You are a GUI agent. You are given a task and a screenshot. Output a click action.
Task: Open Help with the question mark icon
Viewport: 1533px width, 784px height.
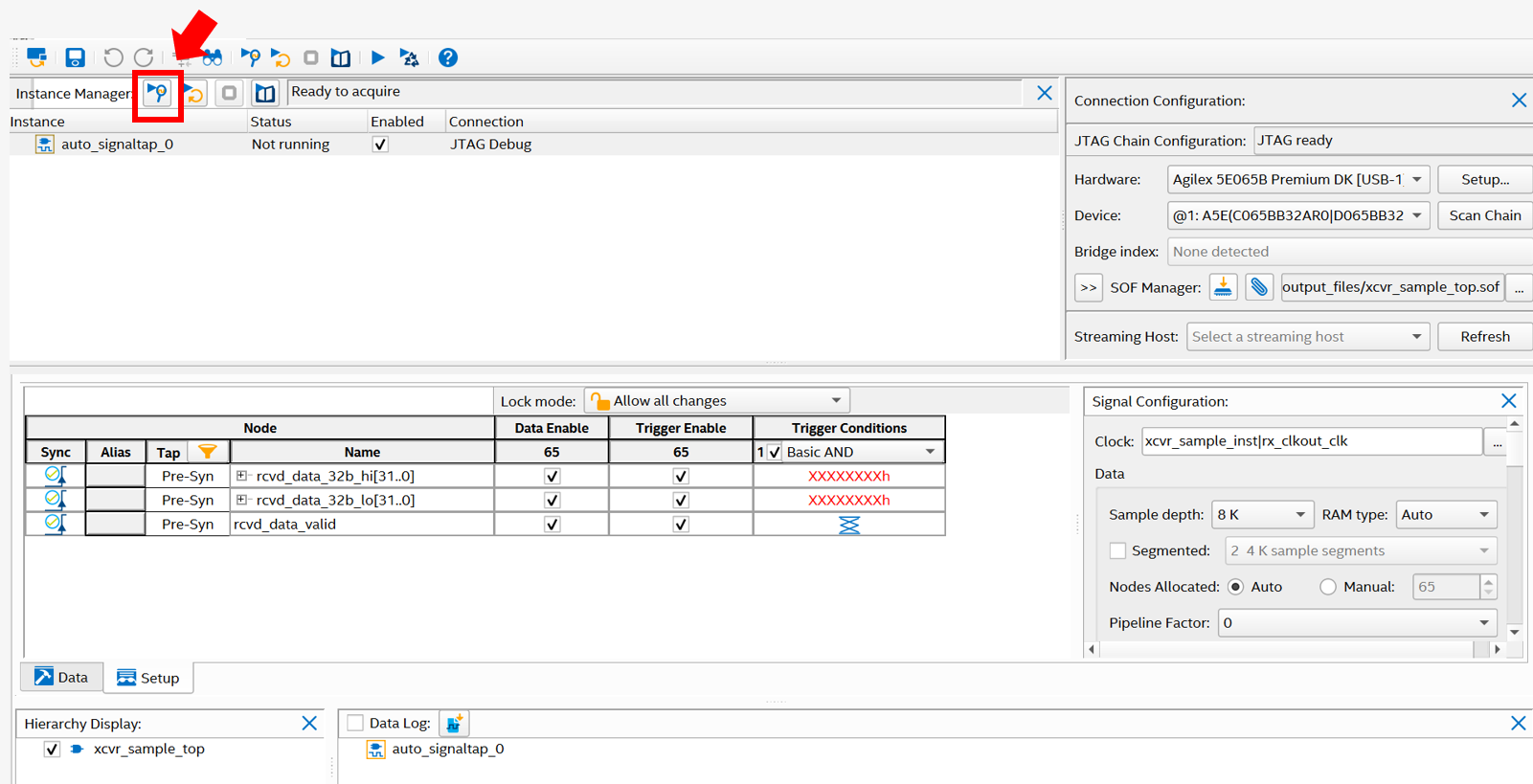click(x=447, y=57)
